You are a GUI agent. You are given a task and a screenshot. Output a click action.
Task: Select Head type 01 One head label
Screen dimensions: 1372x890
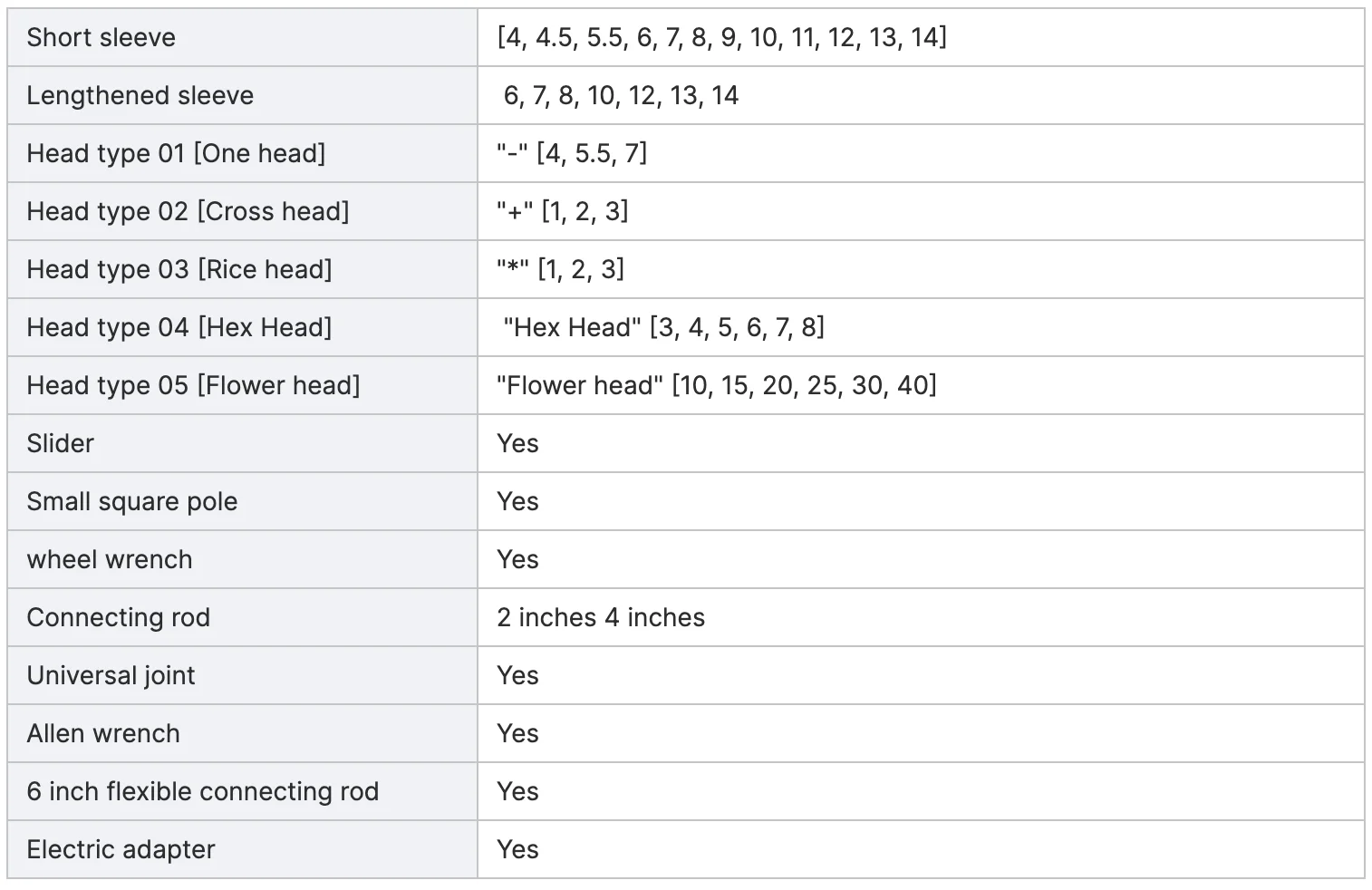click(x=176, y=153)
